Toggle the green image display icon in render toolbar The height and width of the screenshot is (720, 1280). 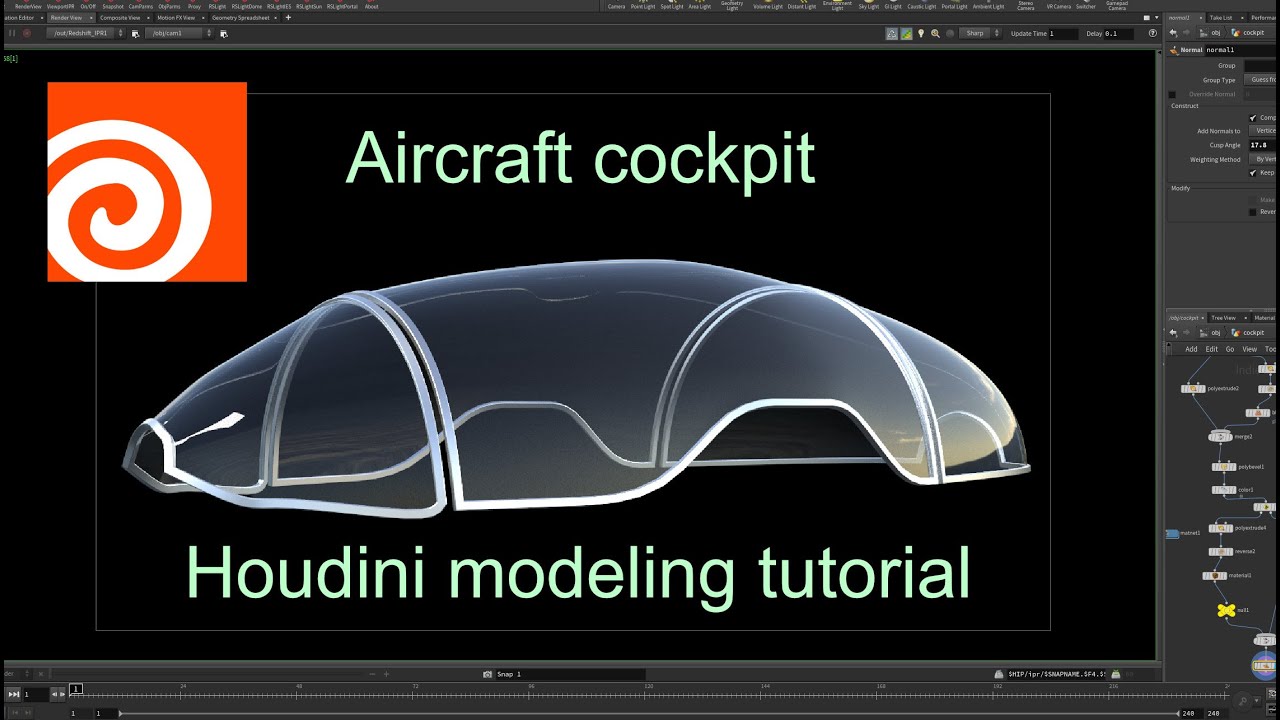coord(906,33)
